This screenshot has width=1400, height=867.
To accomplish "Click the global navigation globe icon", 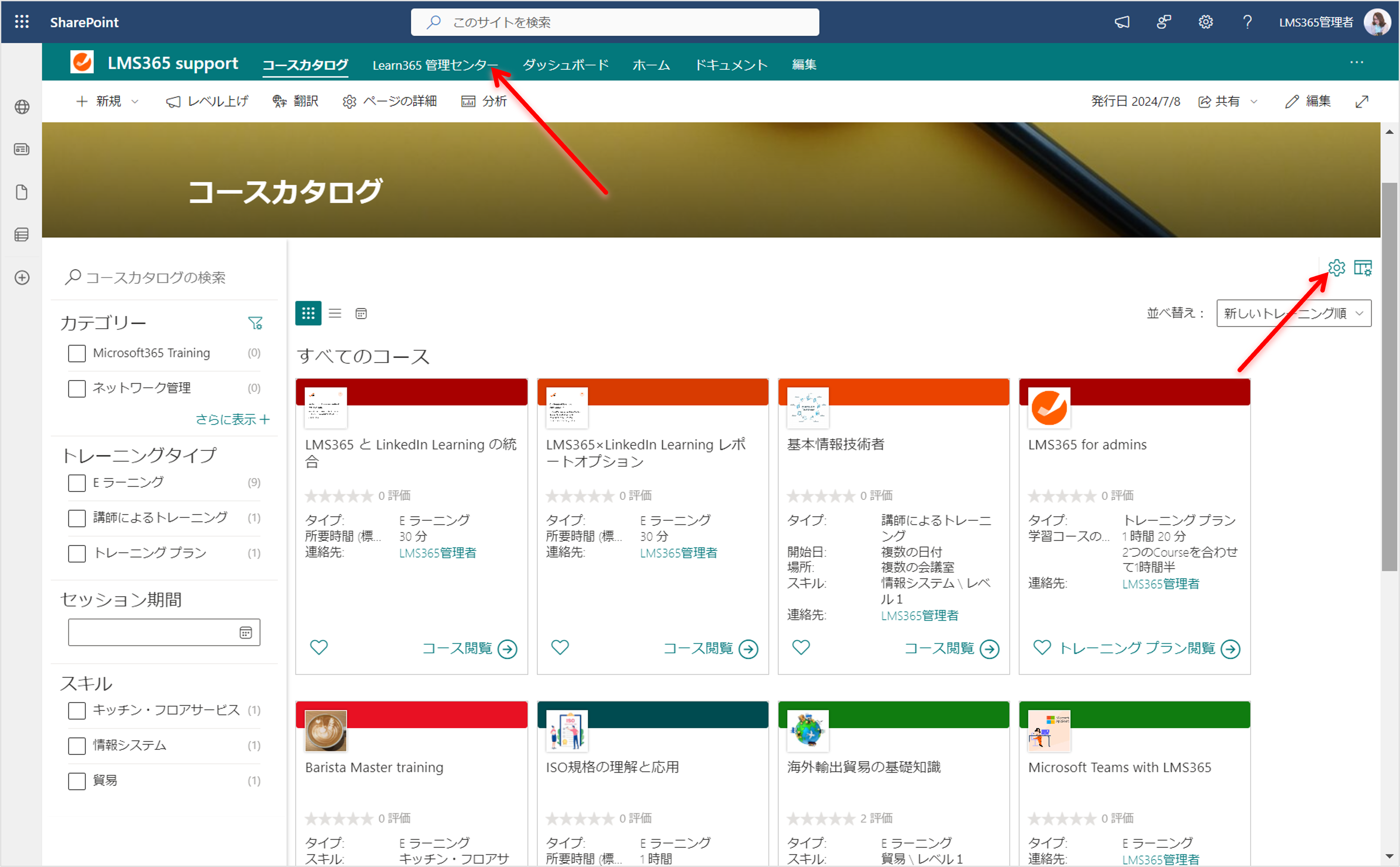I will pyautogui.click(x=22, y=107).
